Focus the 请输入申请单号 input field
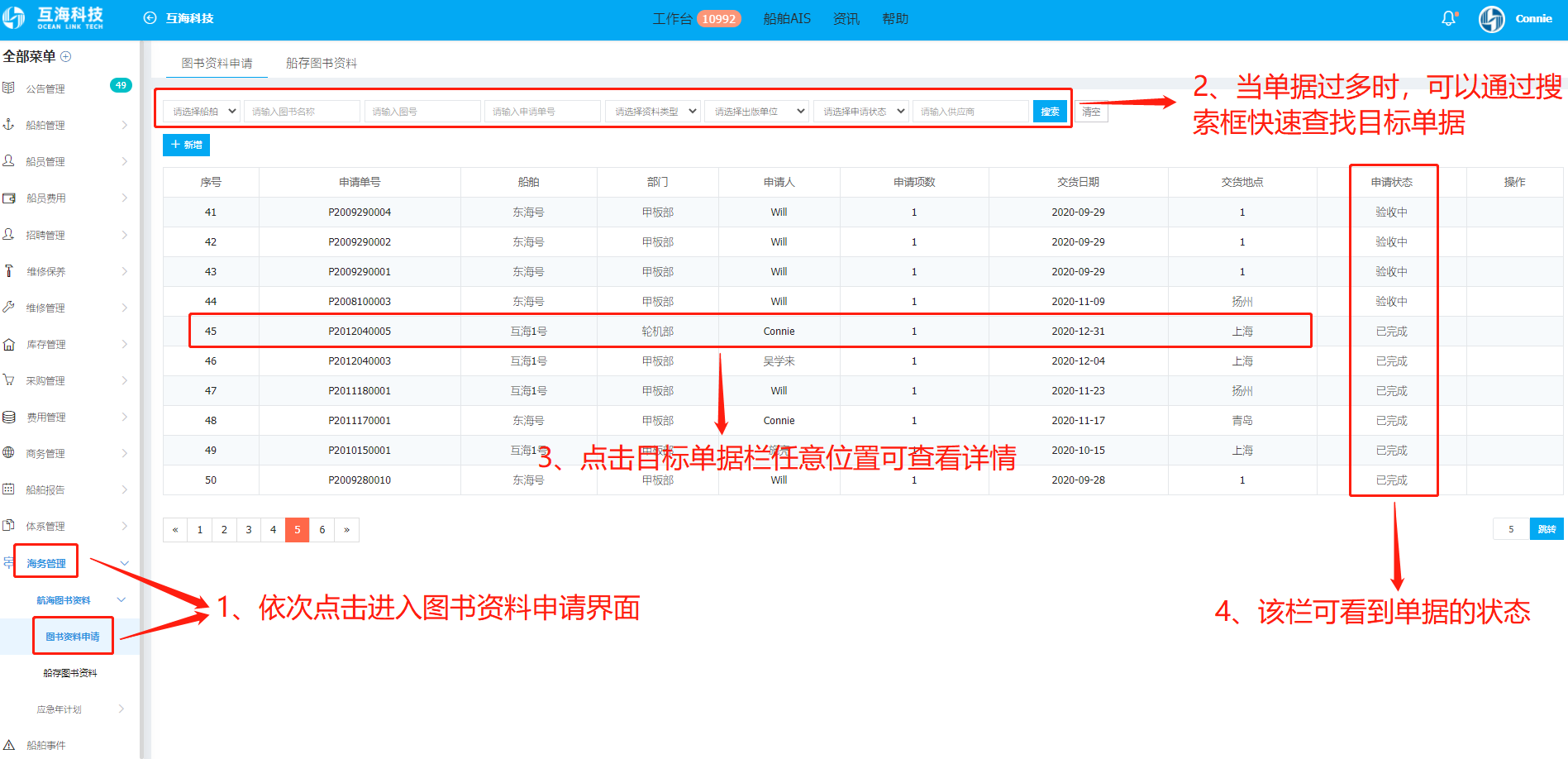This screenshot has height=759, width=1568. tap(543, 112)
